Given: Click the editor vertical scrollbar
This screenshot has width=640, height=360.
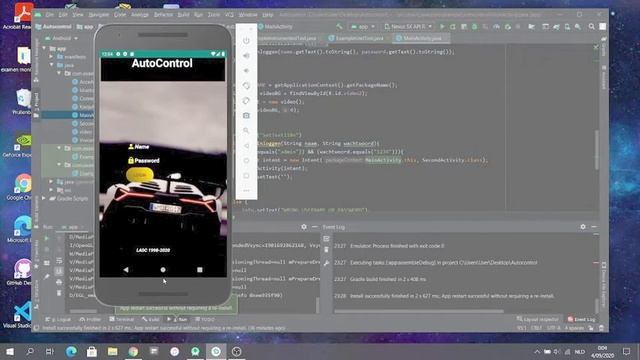Looking at the screenshot, I should coord(597,149).
